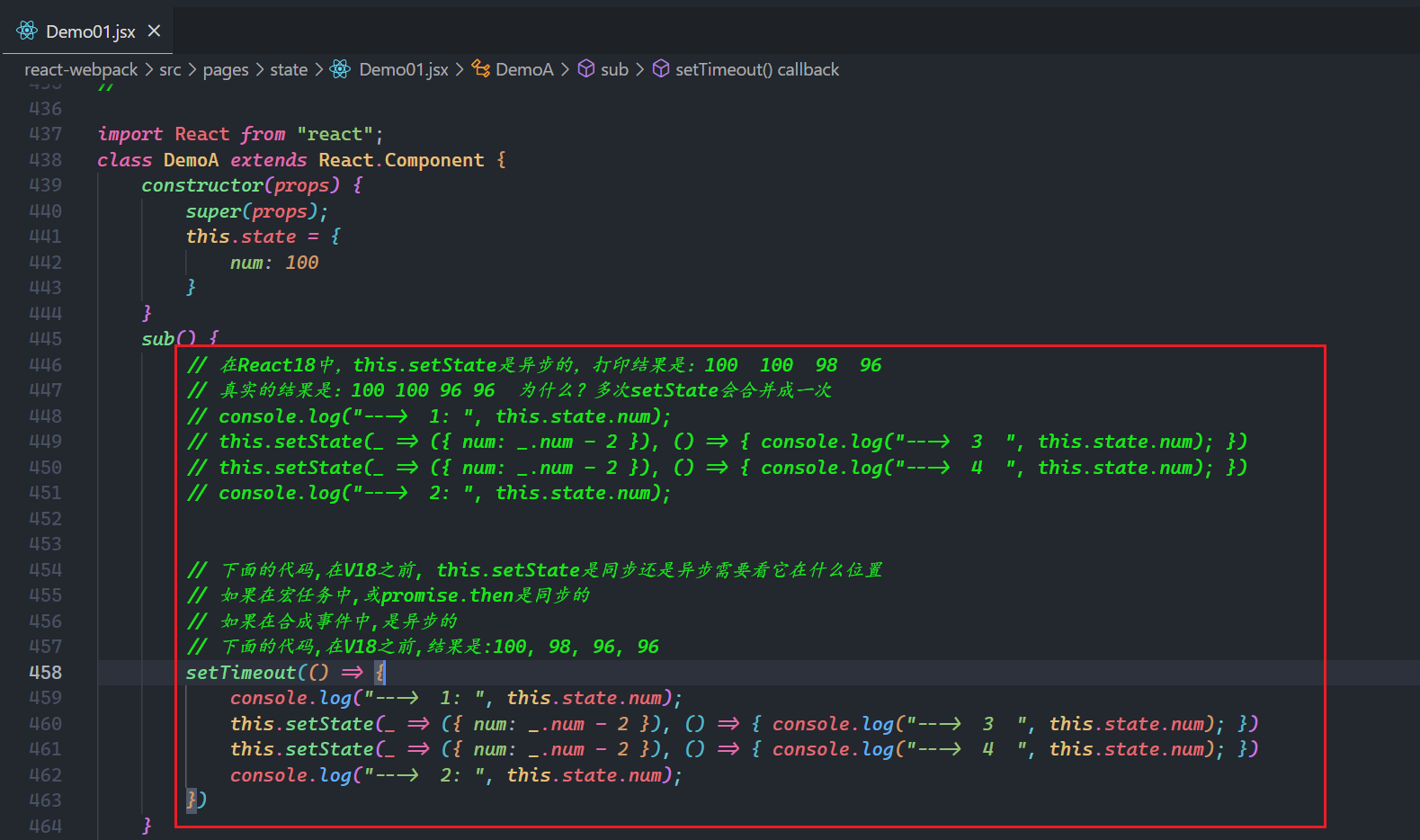Open the src breadcrumb folder
This screenshot has width=1420, height=840.
[x=170, y=69]
